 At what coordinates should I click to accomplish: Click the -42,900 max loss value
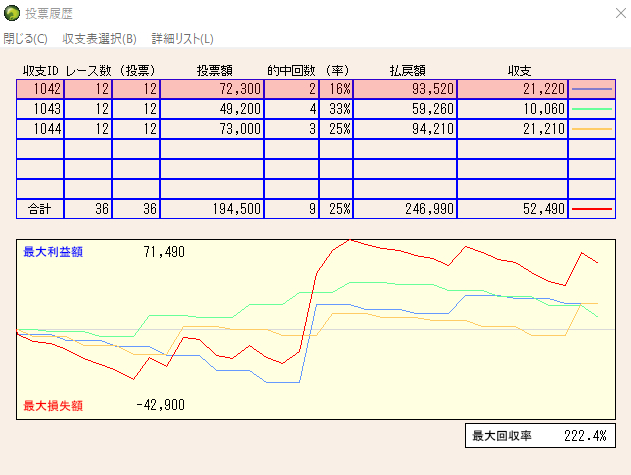coord(161,405)
